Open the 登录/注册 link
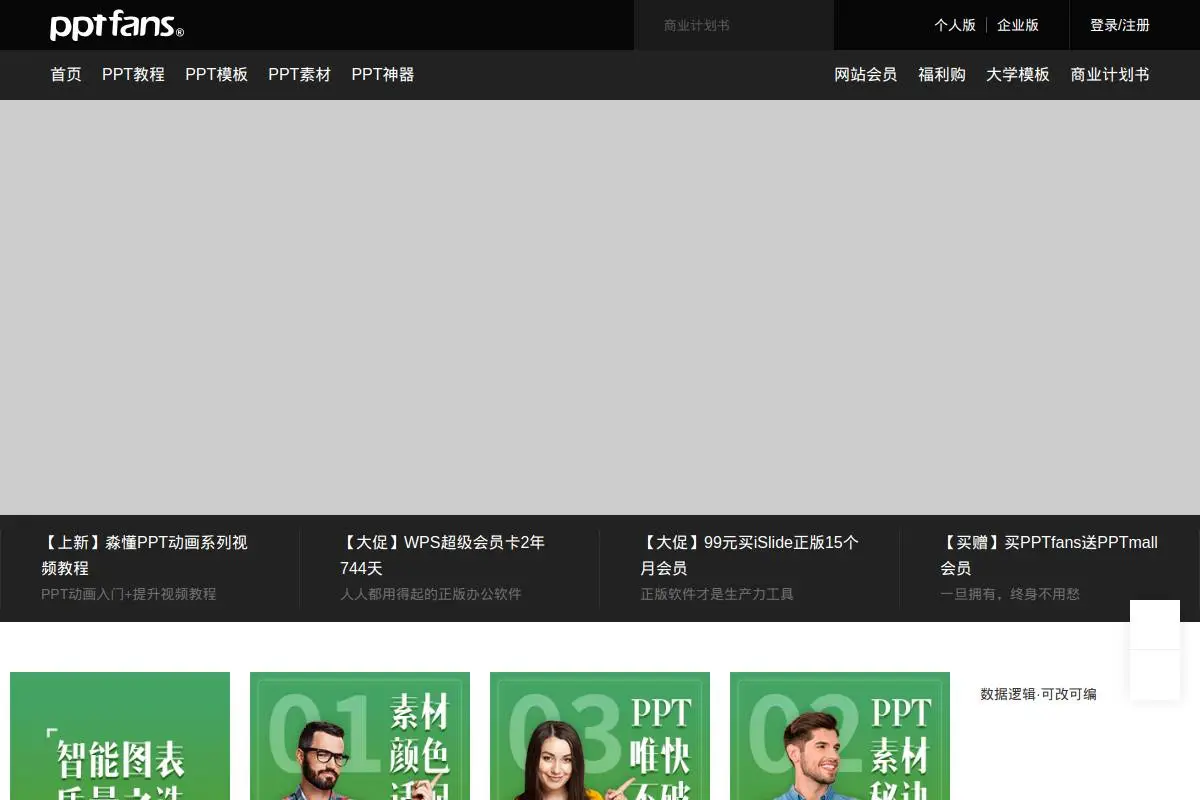Viewport: 1200px width, 800px height. (1120, 25)
